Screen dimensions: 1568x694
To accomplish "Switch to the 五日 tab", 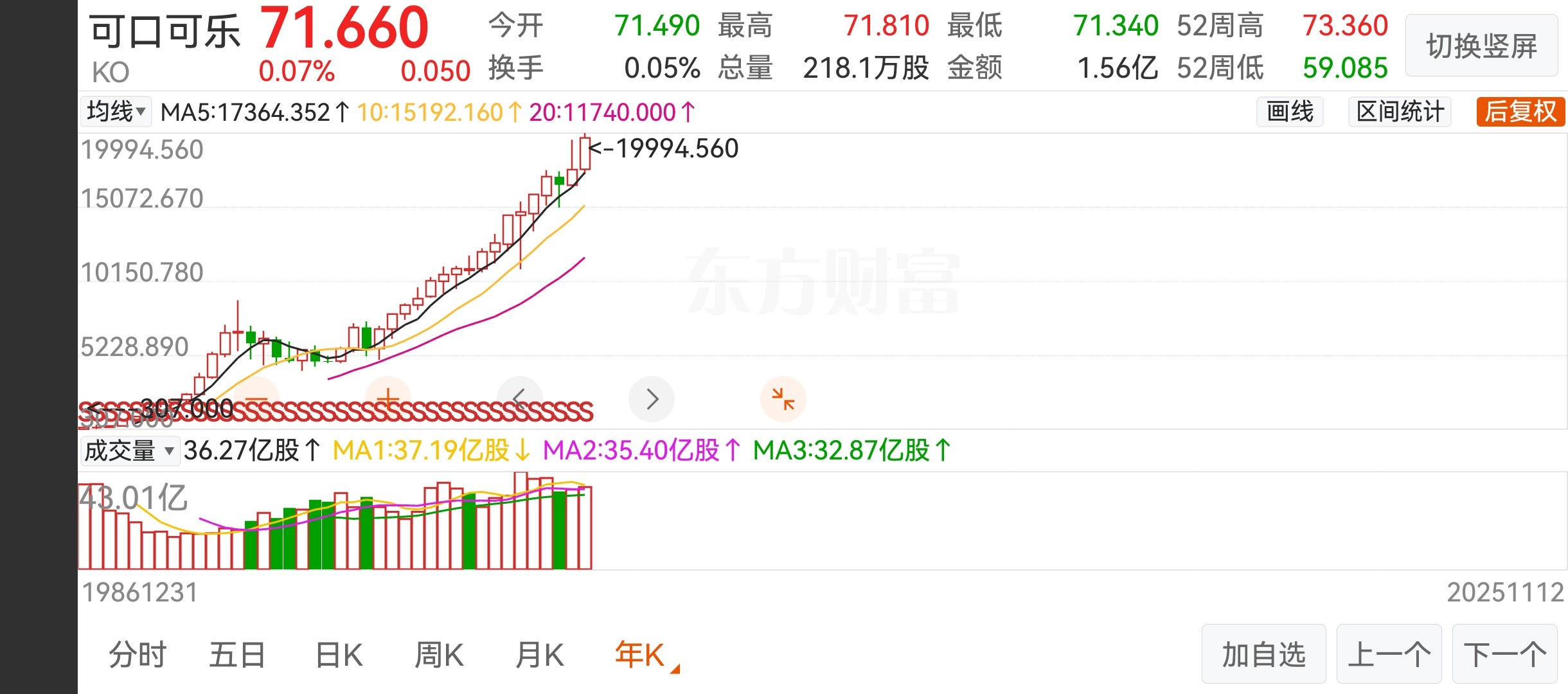I will (x=237, y=655).
